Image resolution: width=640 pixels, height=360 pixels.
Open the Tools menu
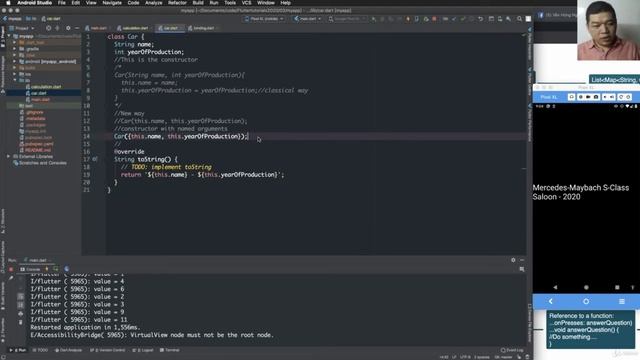click(230, 3)
